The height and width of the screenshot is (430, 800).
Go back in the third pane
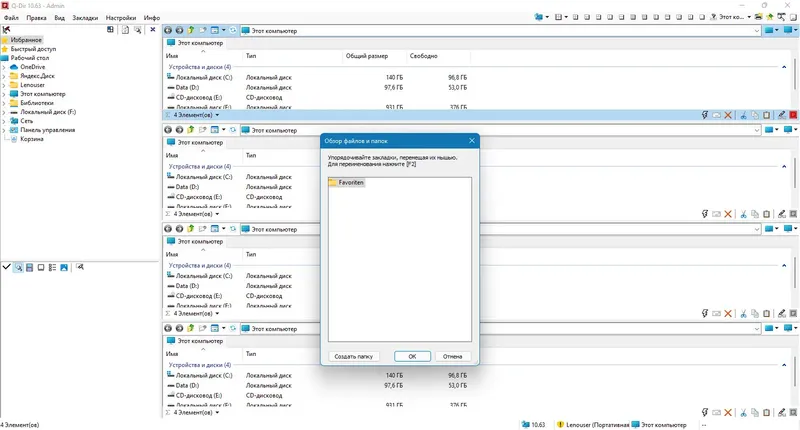[x=168, y=229]
